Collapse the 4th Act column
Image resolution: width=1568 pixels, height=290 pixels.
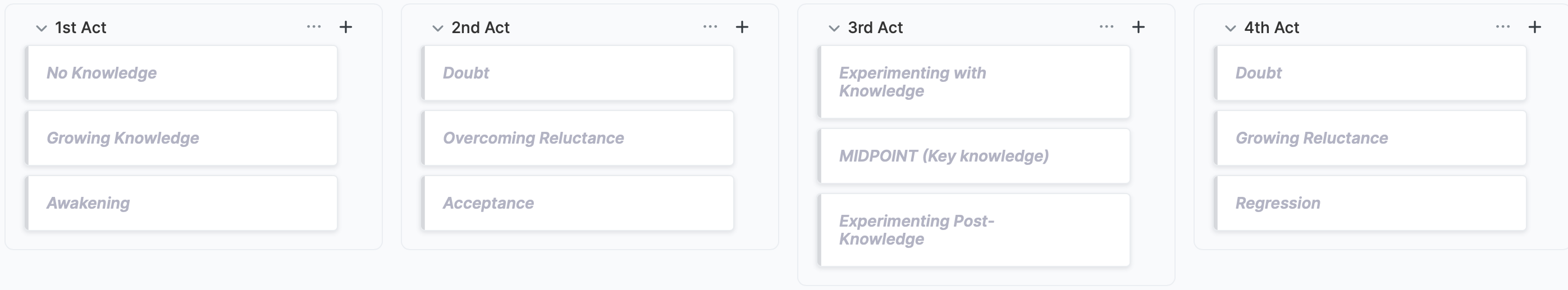(x=1230, y=28)
